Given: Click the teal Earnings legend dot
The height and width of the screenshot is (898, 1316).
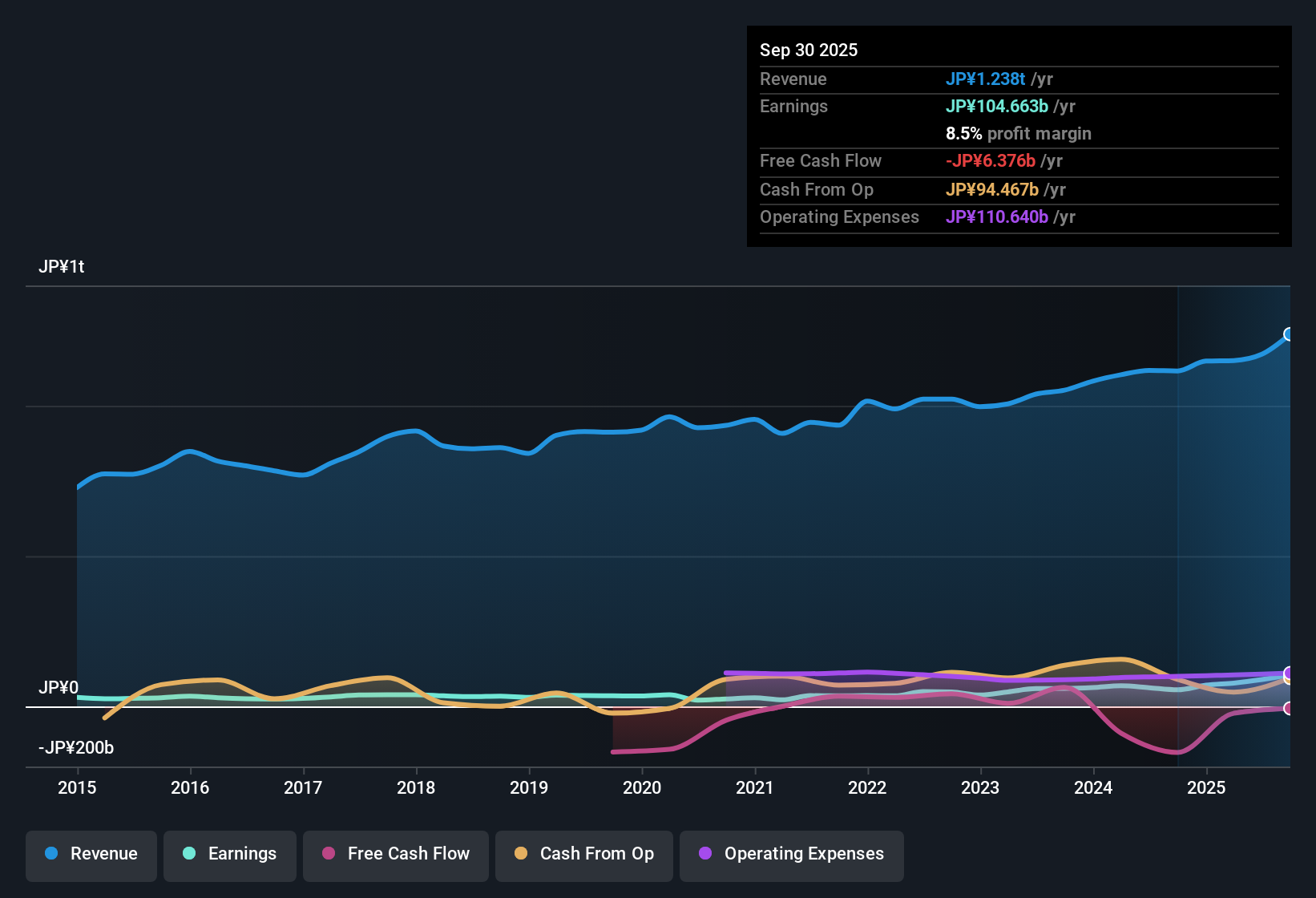Looking at the screenshot, I should tap(189, 854).
